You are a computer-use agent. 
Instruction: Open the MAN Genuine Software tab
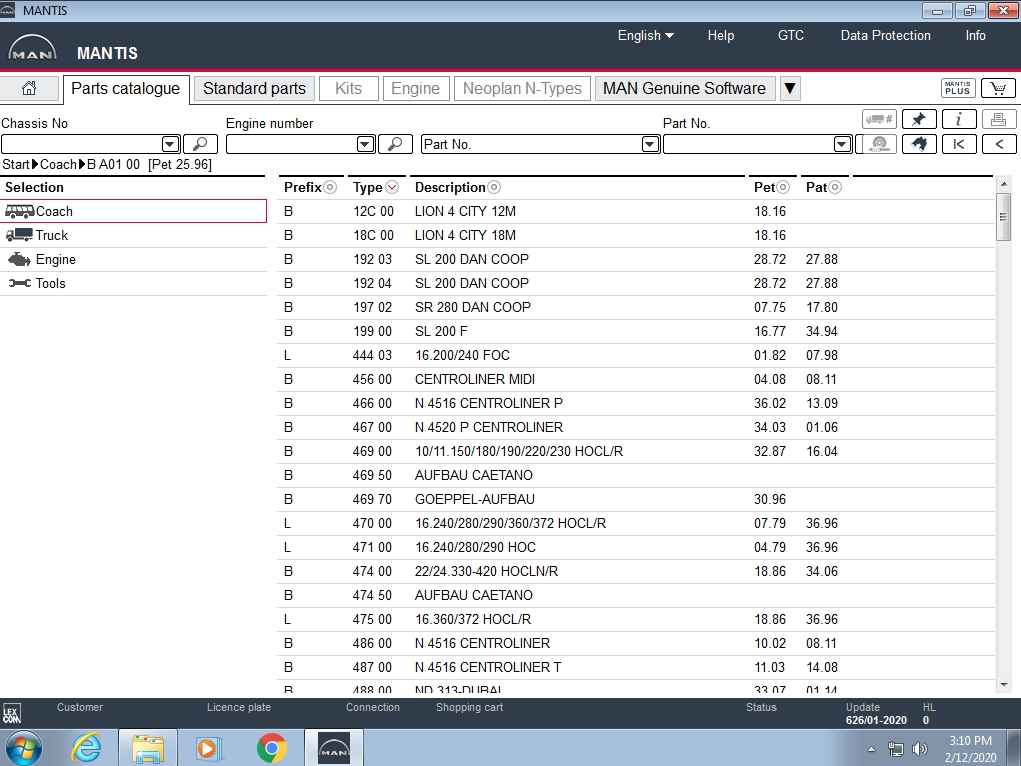point(684,88)
